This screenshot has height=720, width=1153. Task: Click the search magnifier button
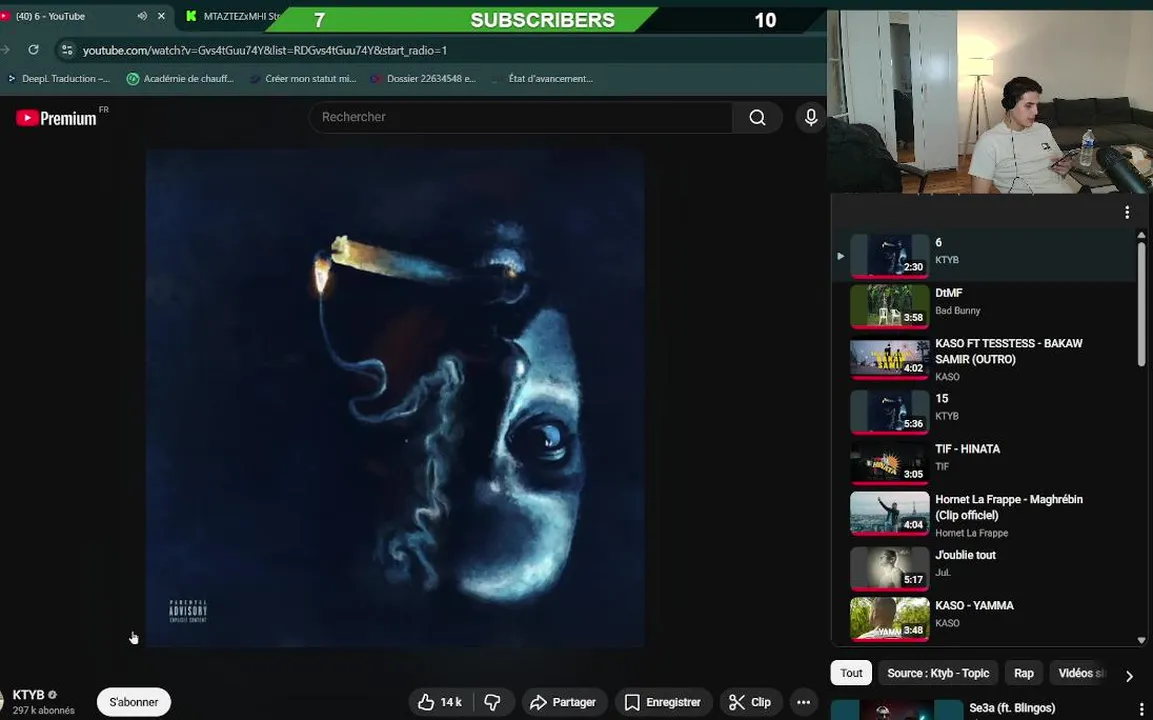tap(757, 117)
